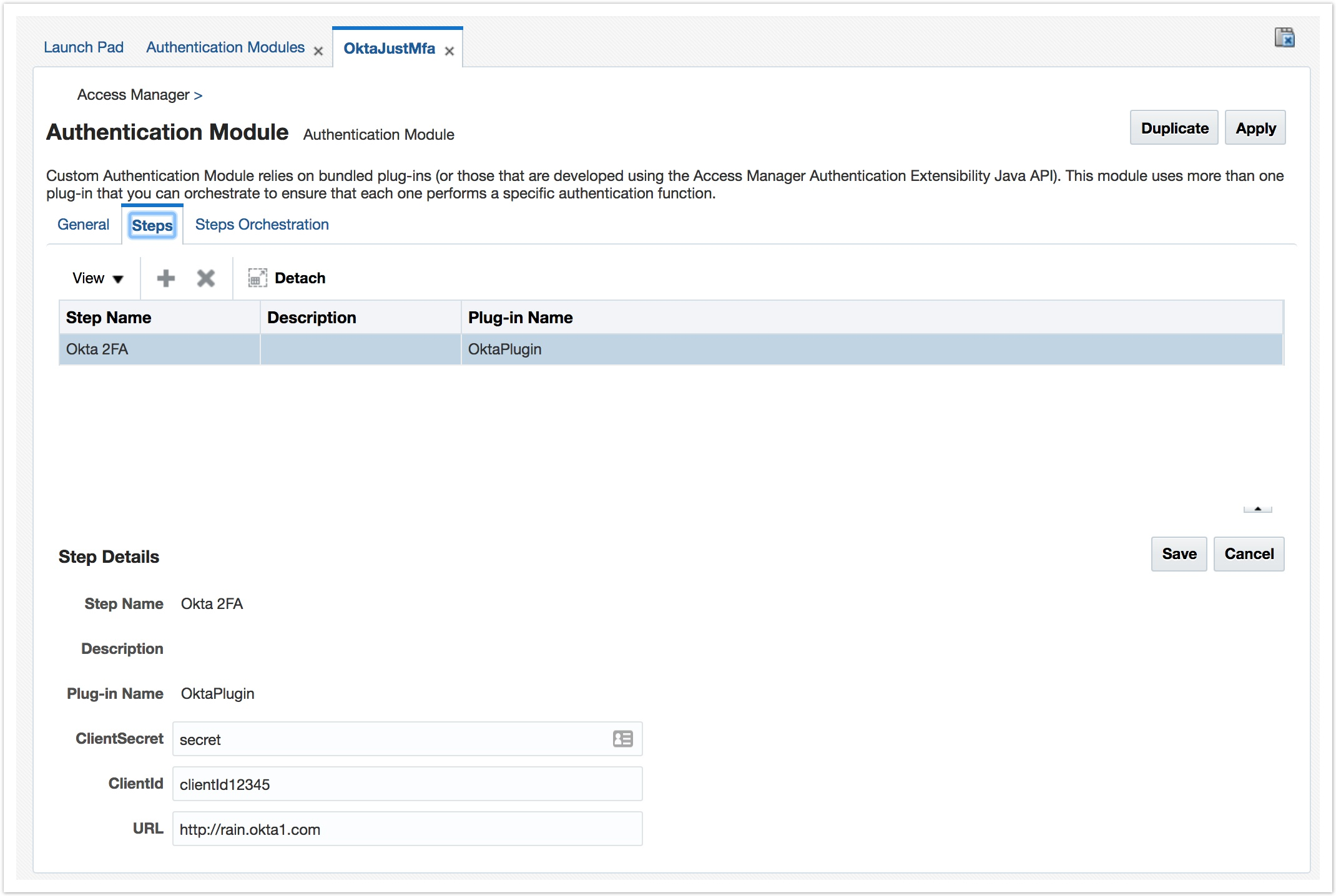Open the View dropdown menu
The width and height of the screenshot is (1336, 896).
[97, 278]
